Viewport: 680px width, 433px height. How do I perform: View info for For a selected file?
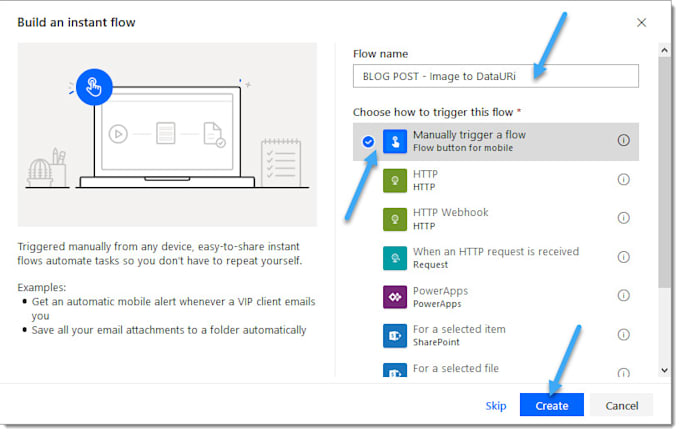point(623,372)
